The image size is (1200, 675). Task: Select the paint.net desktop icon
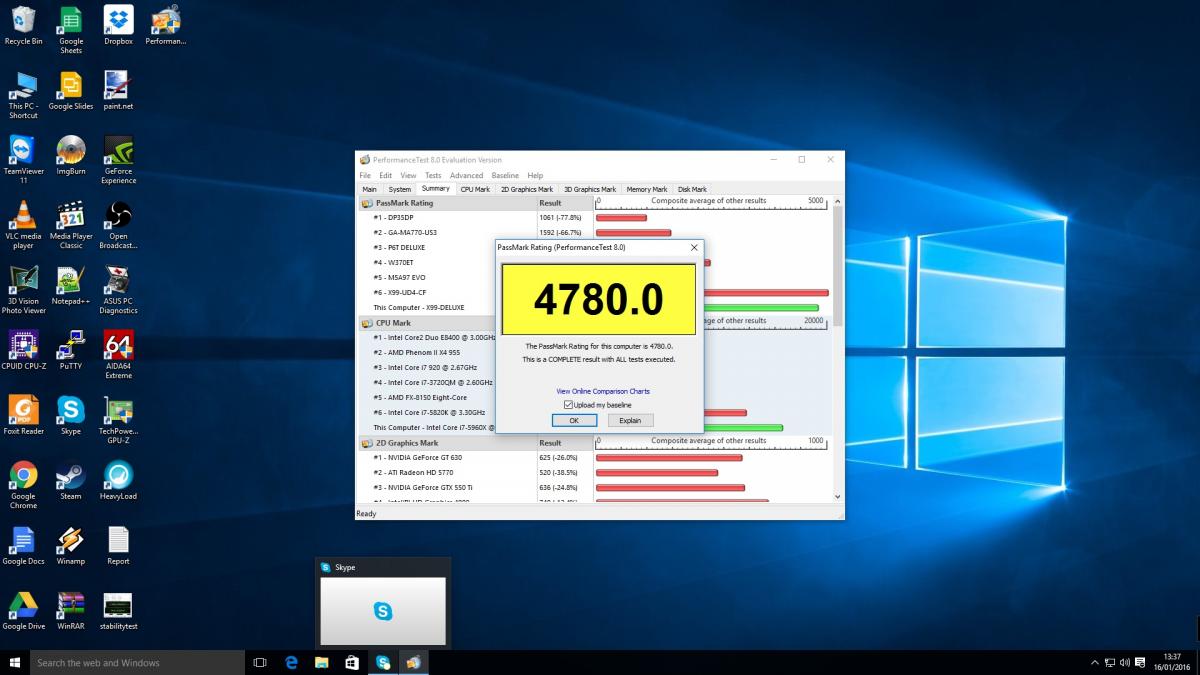118,91
